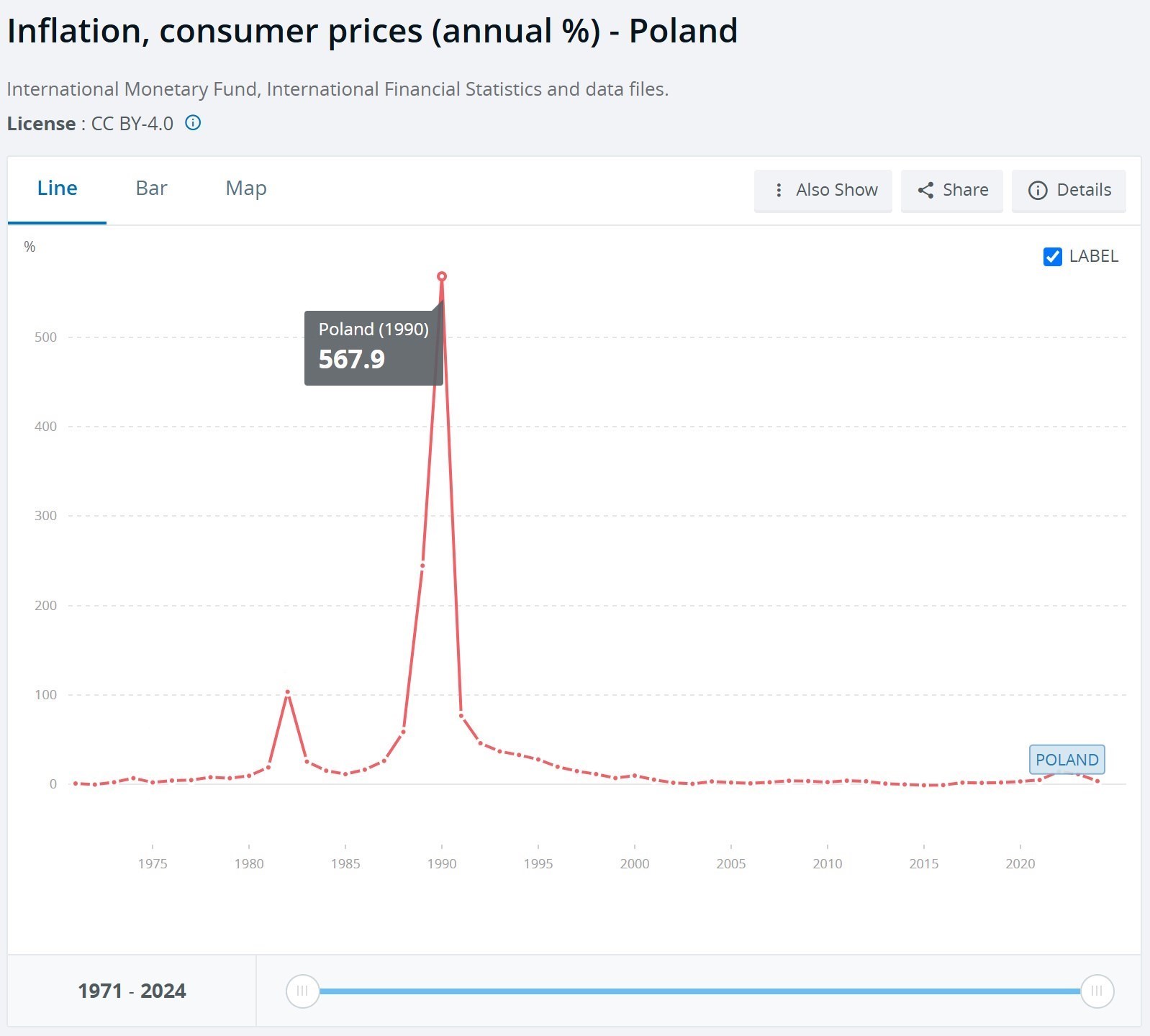Click the Details info circle icon
This screenshot has height=1036, width=1150.
coord(1038,190)
